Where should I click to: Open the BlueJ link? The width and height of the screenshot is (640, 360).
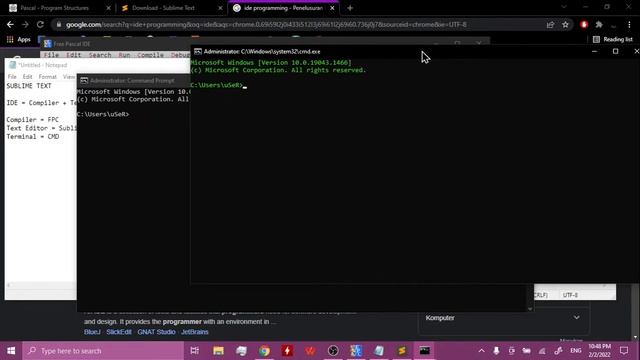click(x=92, y=332)
